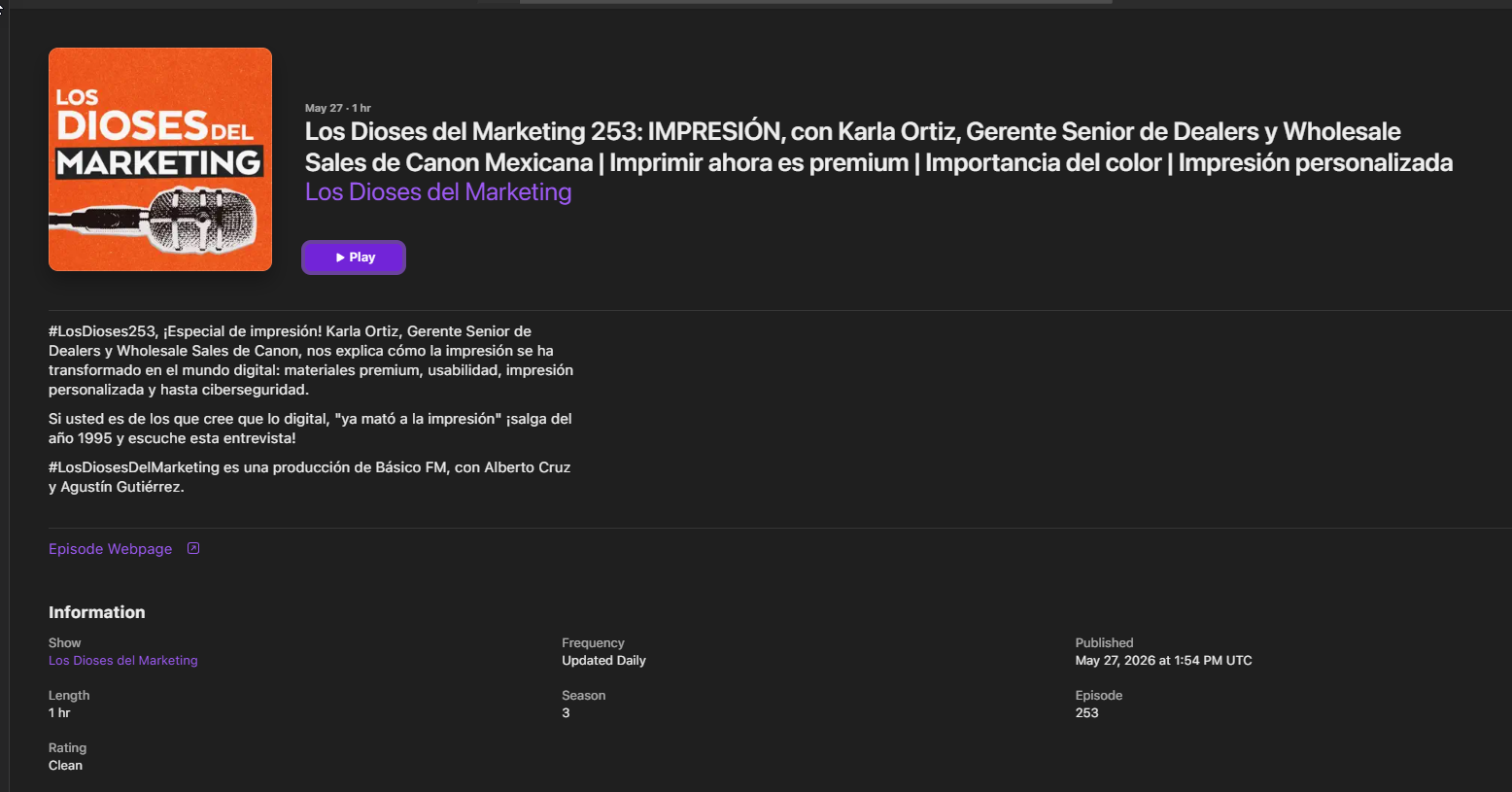Click the paragraph starting 'Si usted es de los'

(310, 429)
